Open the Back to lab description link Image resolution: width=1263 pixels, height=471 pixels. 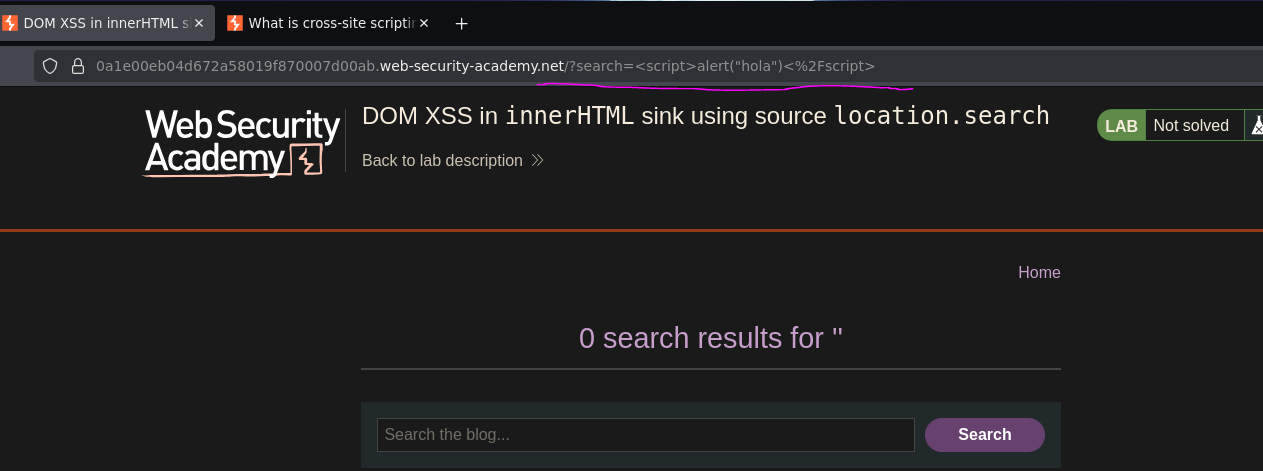pos(442,160)
